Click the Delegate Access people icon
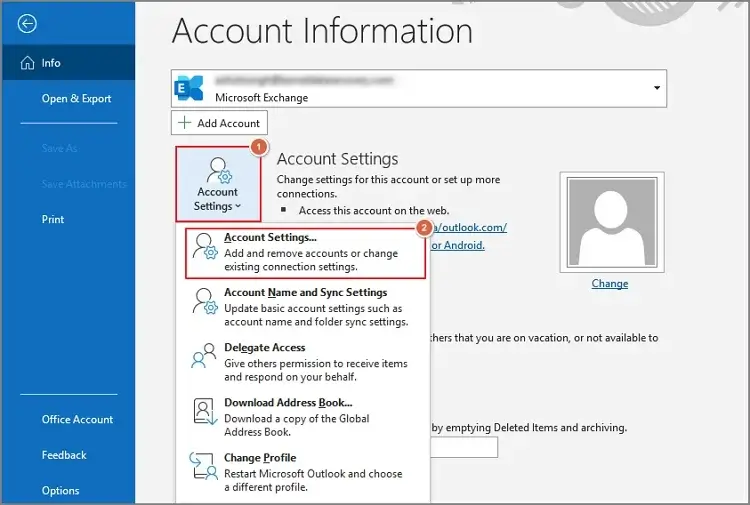Viewport: 750px width, 505px height. click(204, 356)
